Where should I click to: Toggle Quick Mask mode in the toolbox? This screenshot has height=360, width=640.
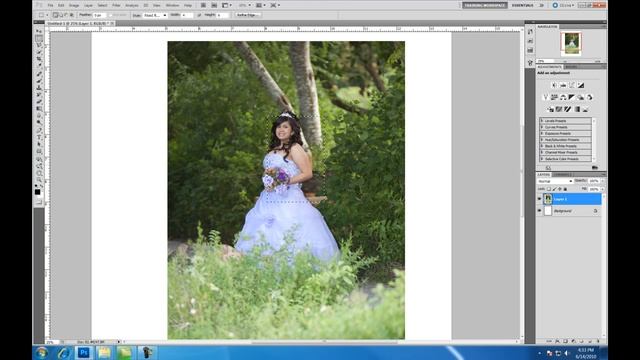point(39,202)
